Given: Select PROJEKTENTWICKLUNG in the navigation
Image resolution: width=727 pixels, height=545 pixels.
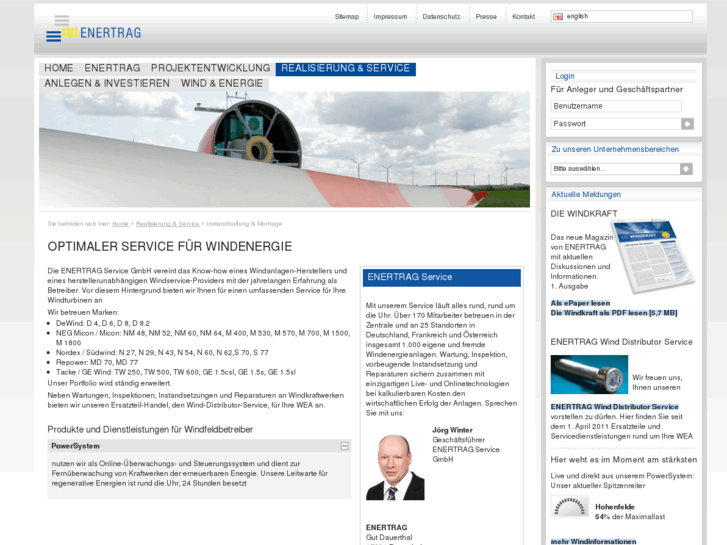Looking at the screenshot, I should [x=210, y=68].
